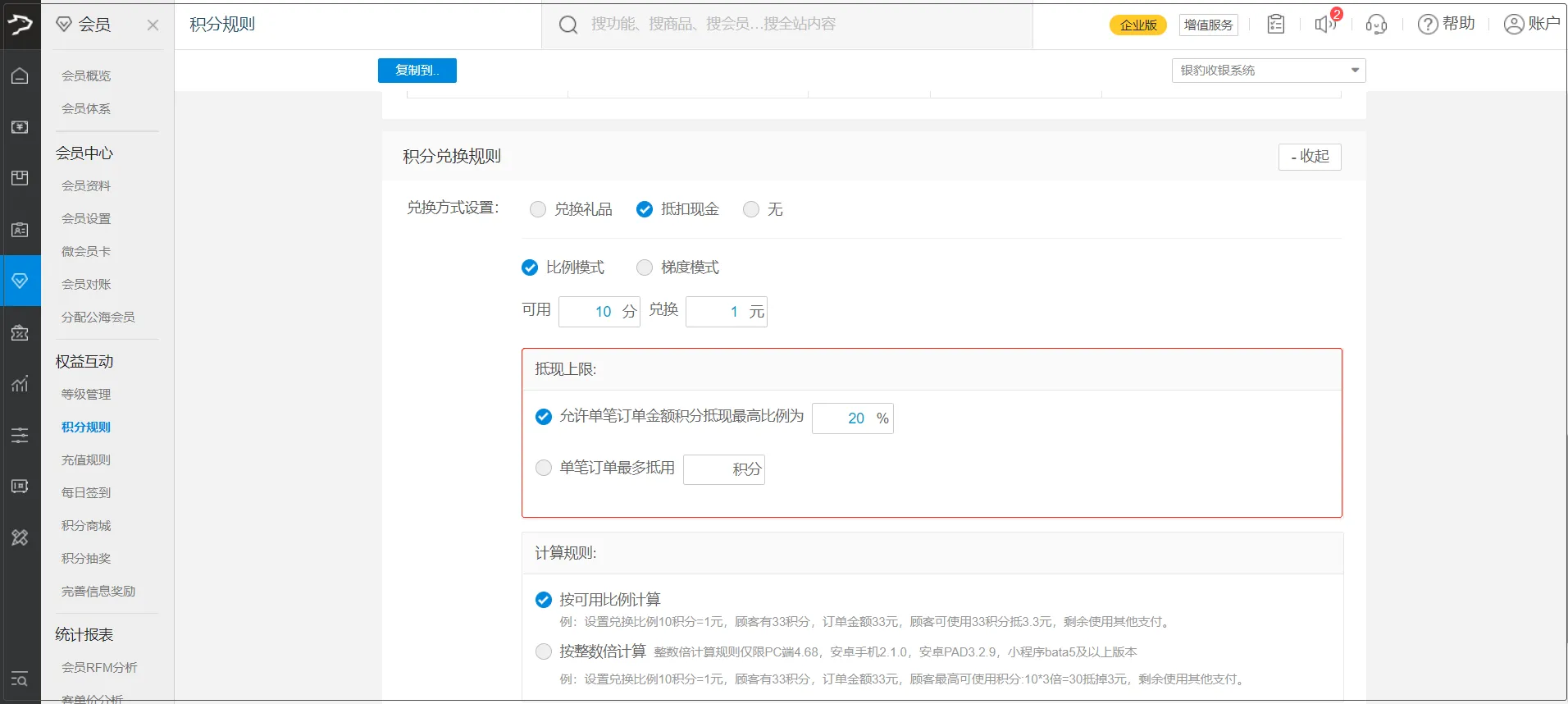Viewport: 1568px width, 704px height.
Task: Open 完善信息奖励 menu item
Action: coord(98,591)
